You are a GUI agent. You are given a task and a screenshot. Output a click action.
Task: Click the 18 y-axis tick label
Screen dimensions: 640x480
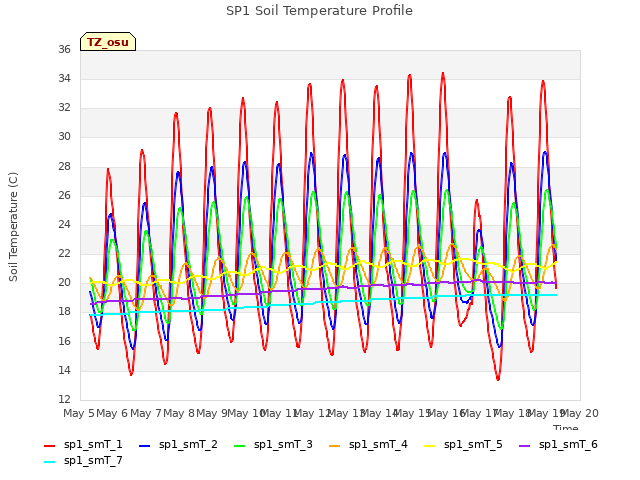64,312
